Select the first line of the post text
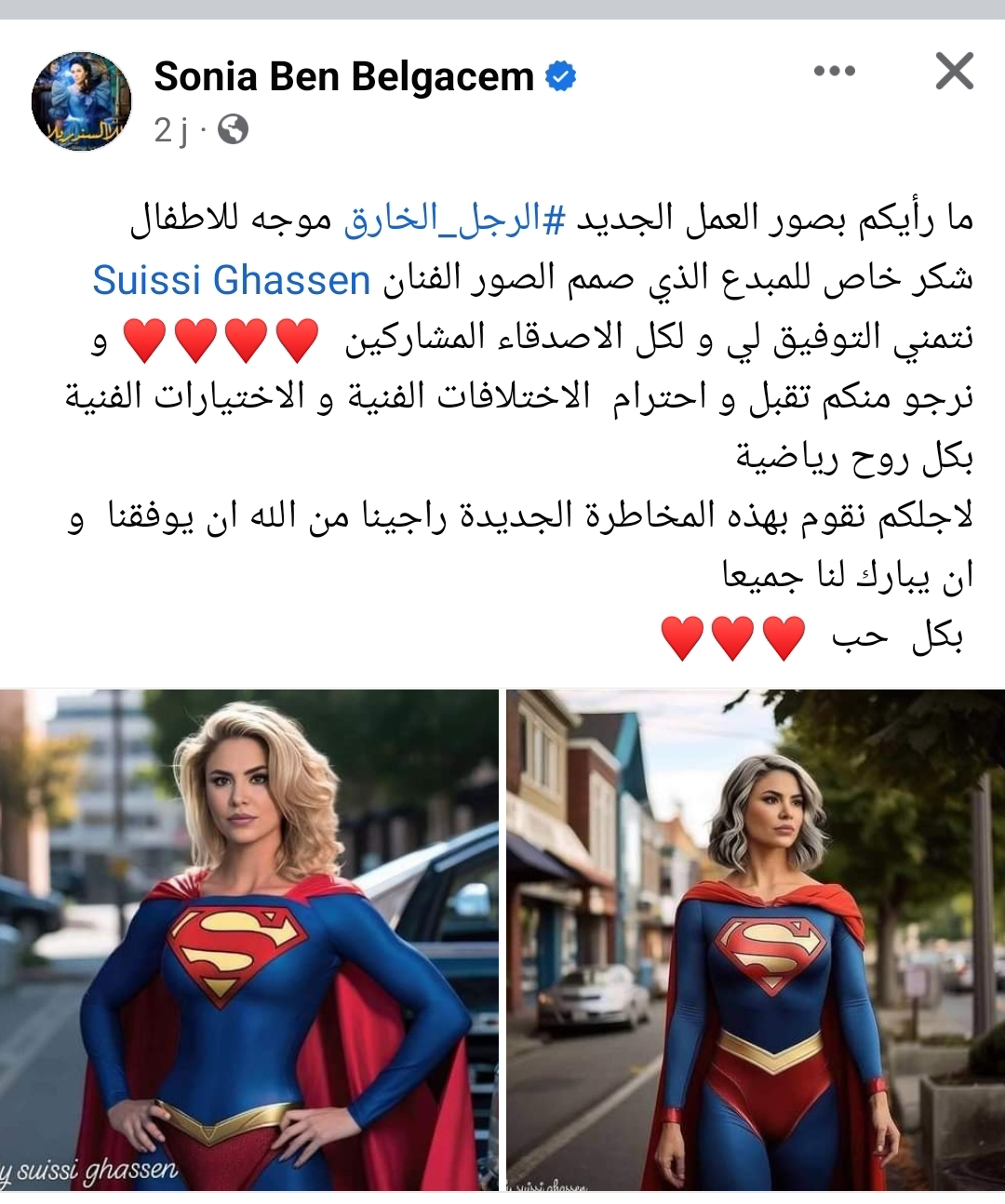1005x1204 pixels. (x=549, y=221)
